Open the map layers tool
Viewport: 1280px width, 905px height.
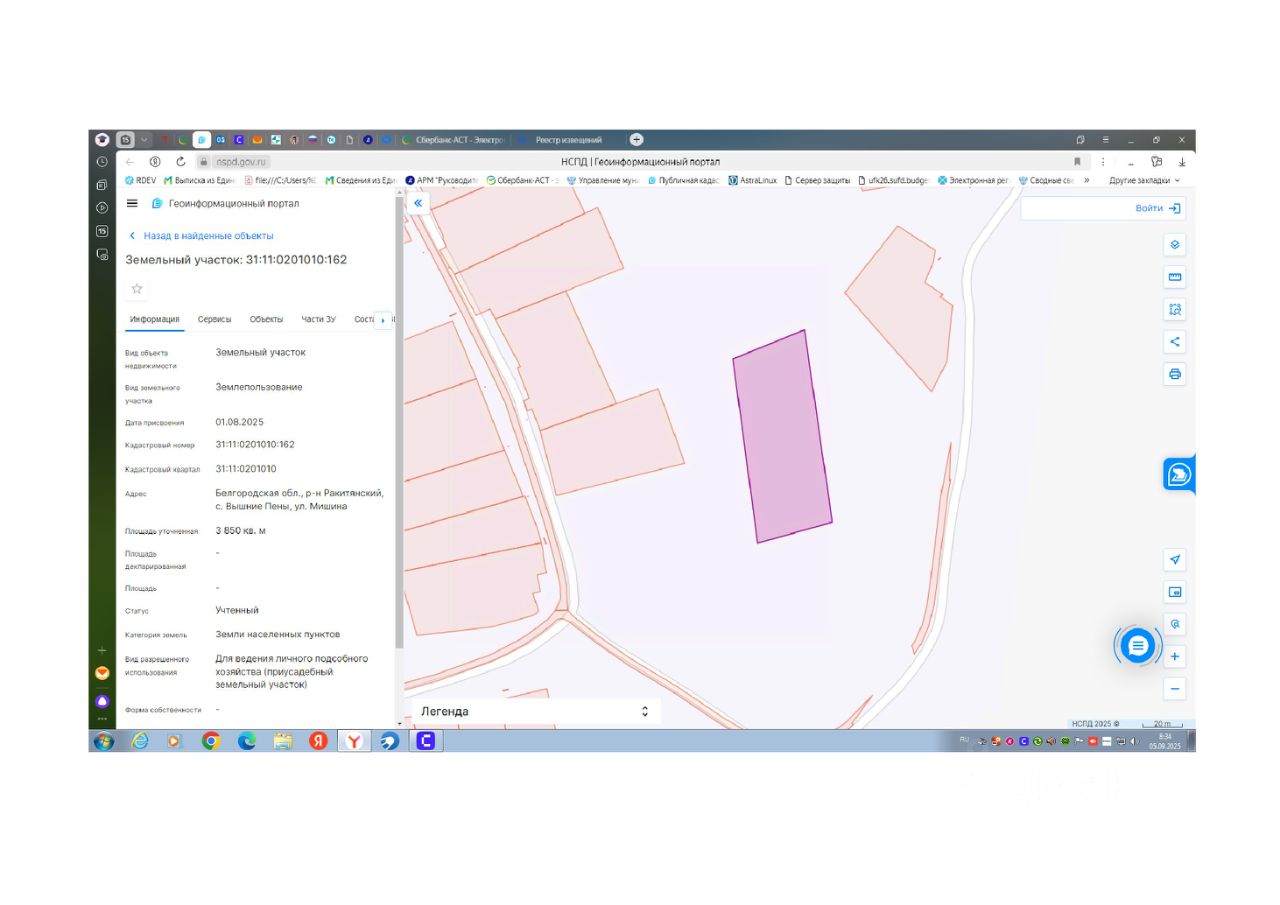(x=1175, y=245)
